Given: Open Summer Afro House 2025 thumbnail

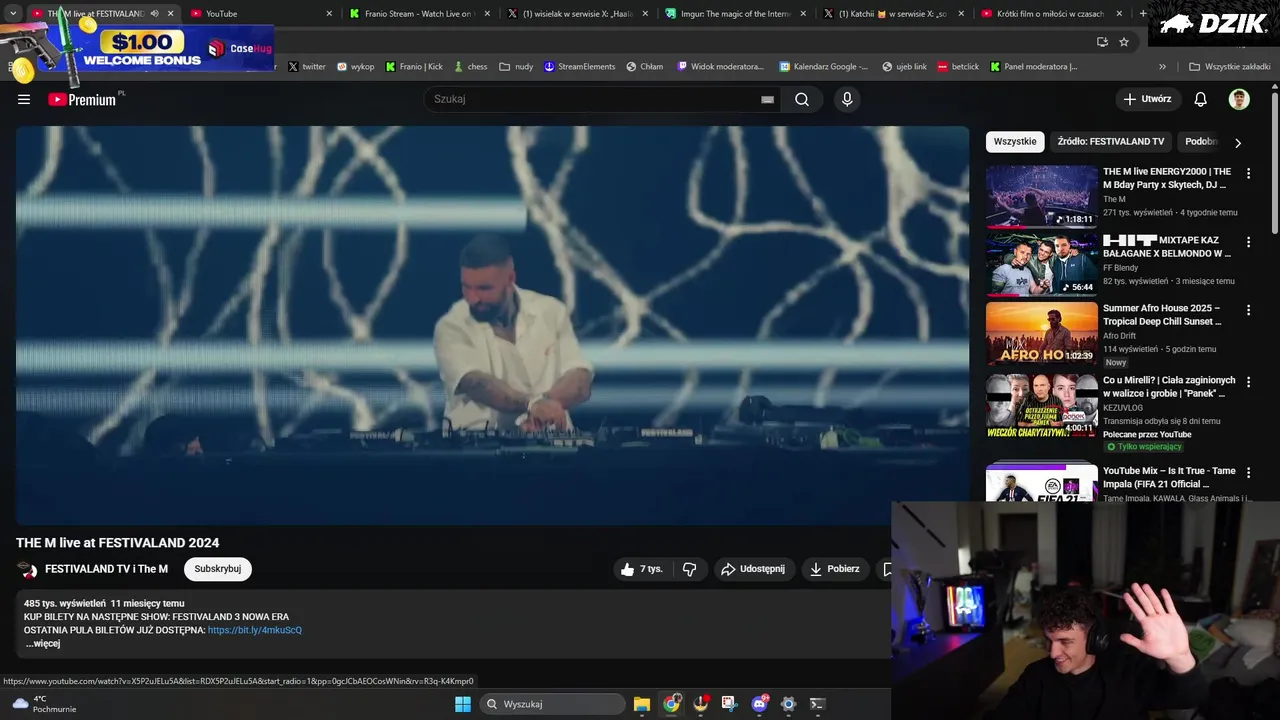Looking at the screenshot, I should pos(1042,333).
